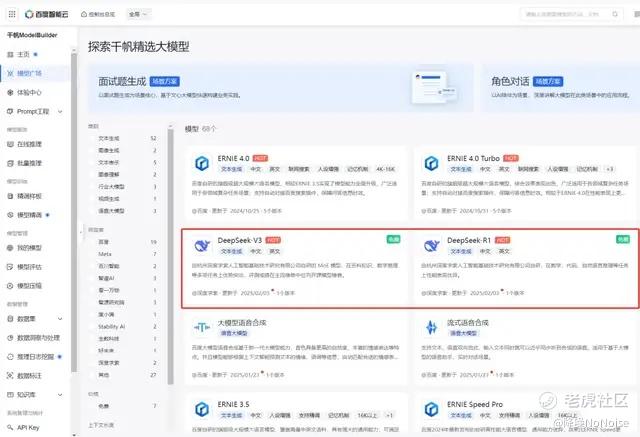This screenshot has width=640, height=437.
Task: Click the 模型广场 sidebar icon
Action: 10,73
